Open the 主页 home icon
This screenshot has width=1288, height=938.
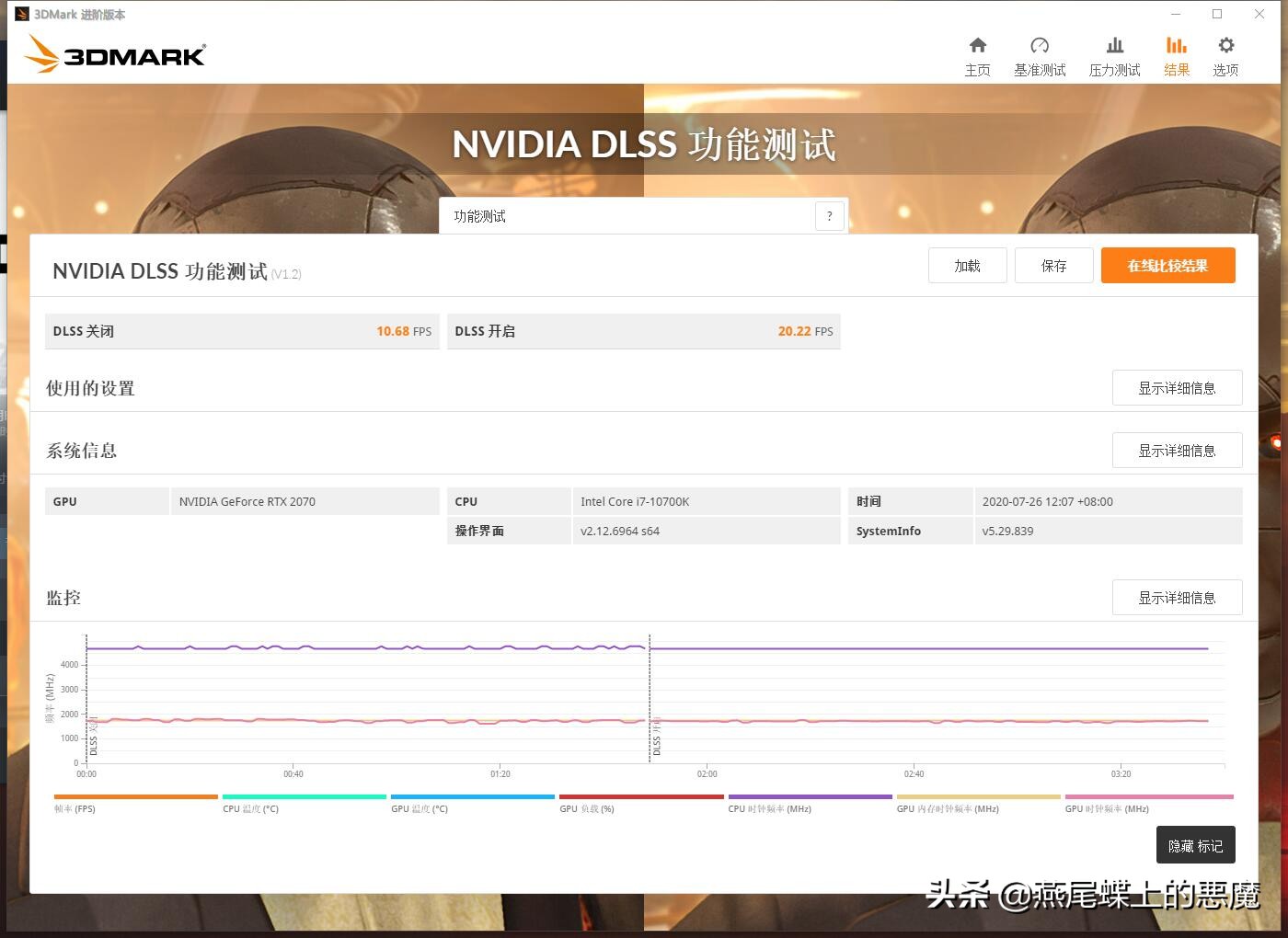pyautogui.click(x=977, y=53)
